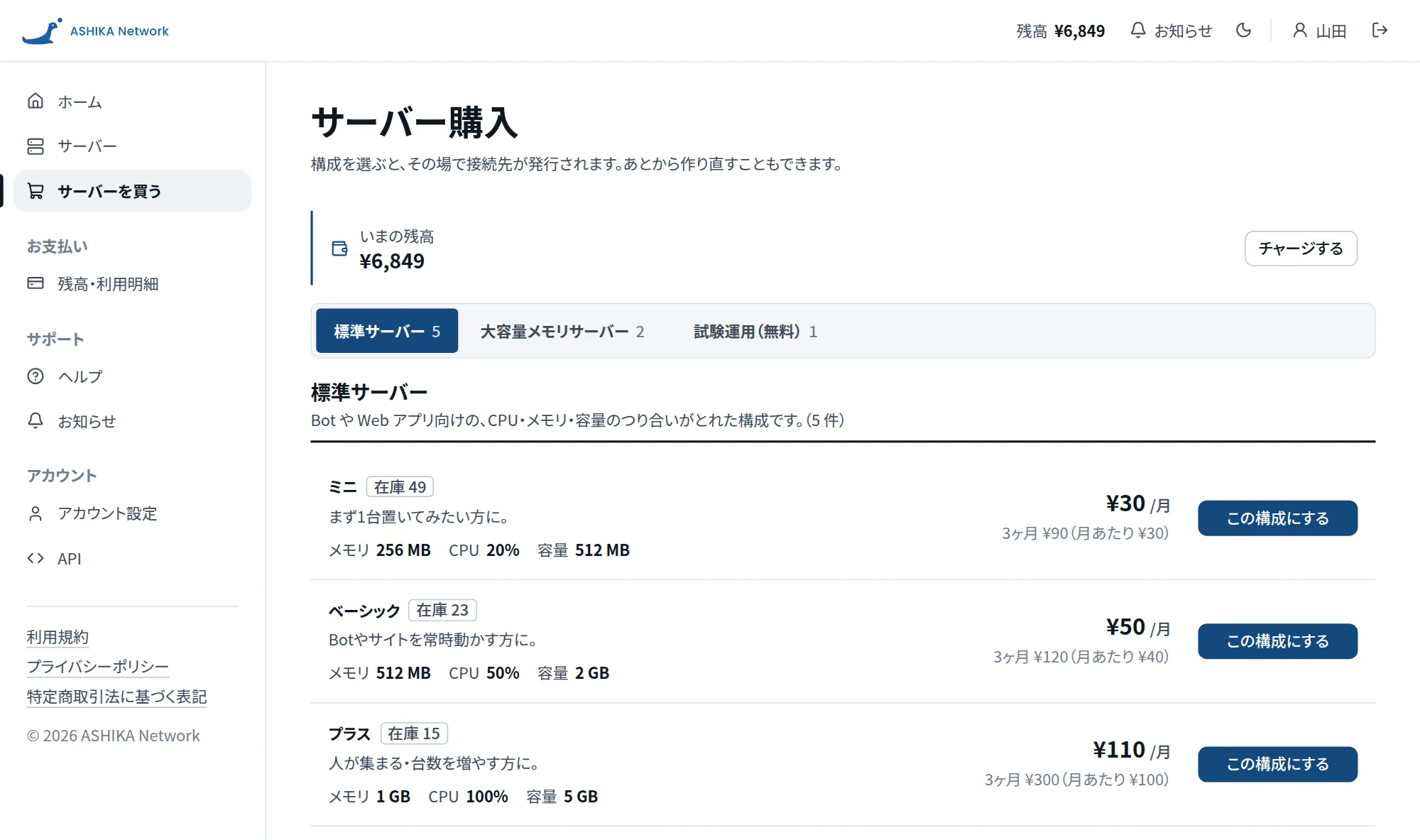Open プライバシーポリシー link
The width and height of the screenshot is (1420, 840).
(x=98, y=667)
